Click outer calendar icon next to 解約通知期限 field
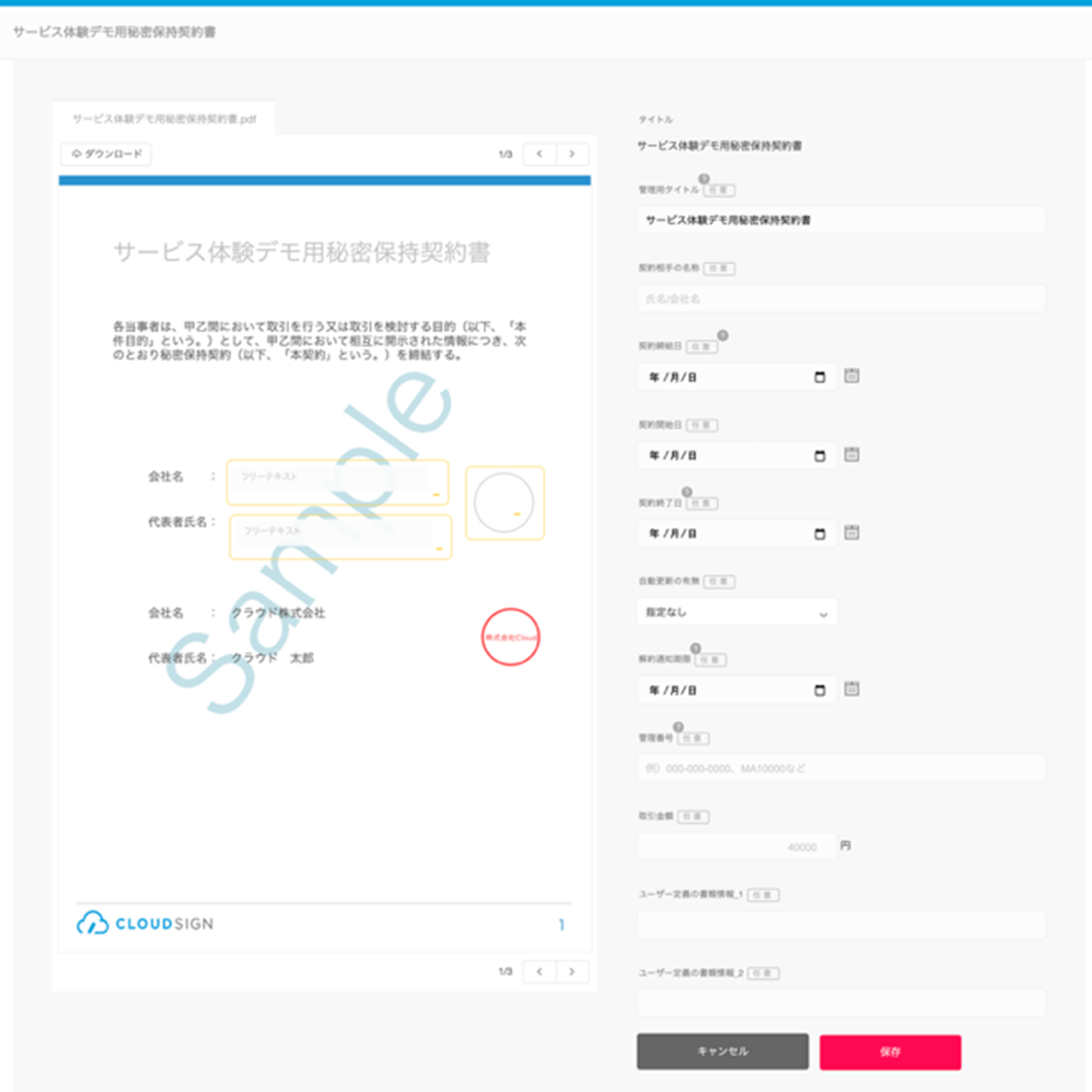This screenshot has width=1092, height=1092. (852, 689)
